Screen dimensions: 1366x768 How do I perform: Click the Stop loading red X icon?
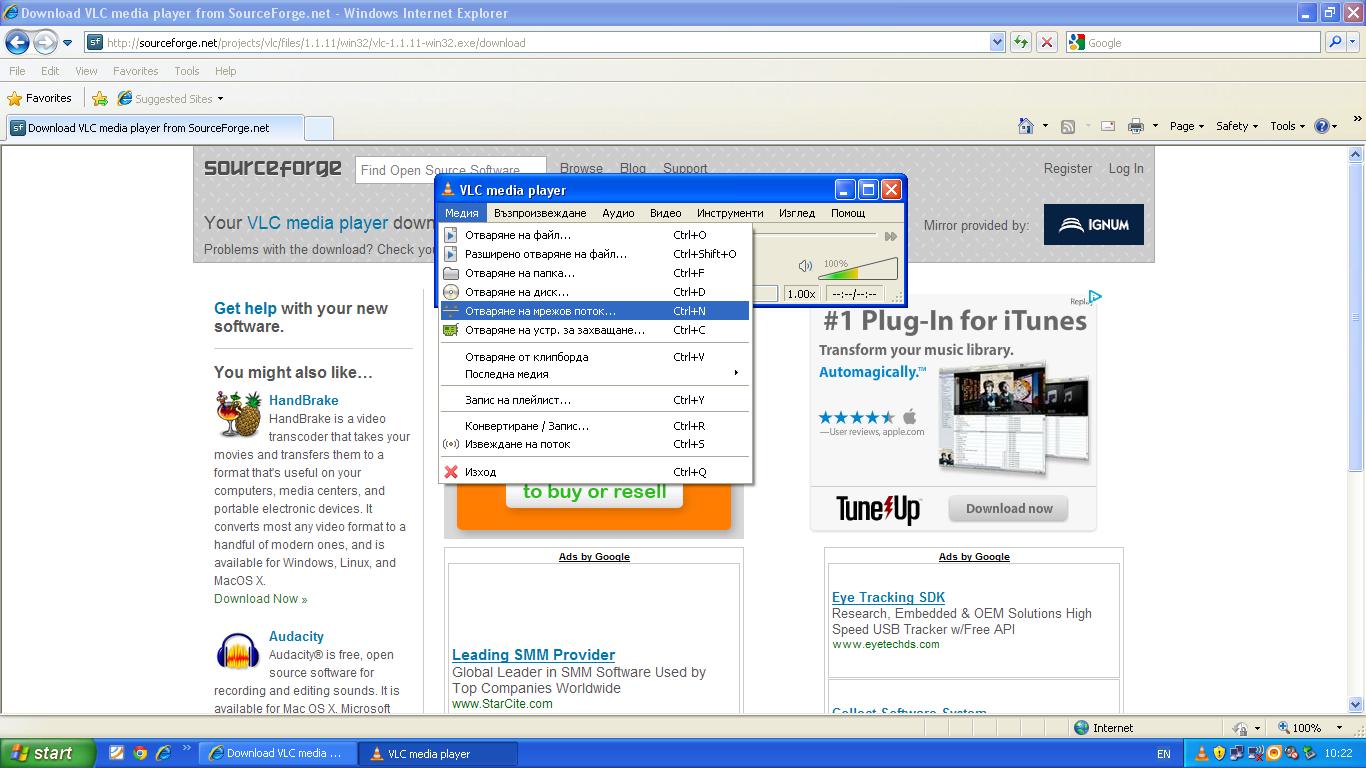[x=1047, y=42]
